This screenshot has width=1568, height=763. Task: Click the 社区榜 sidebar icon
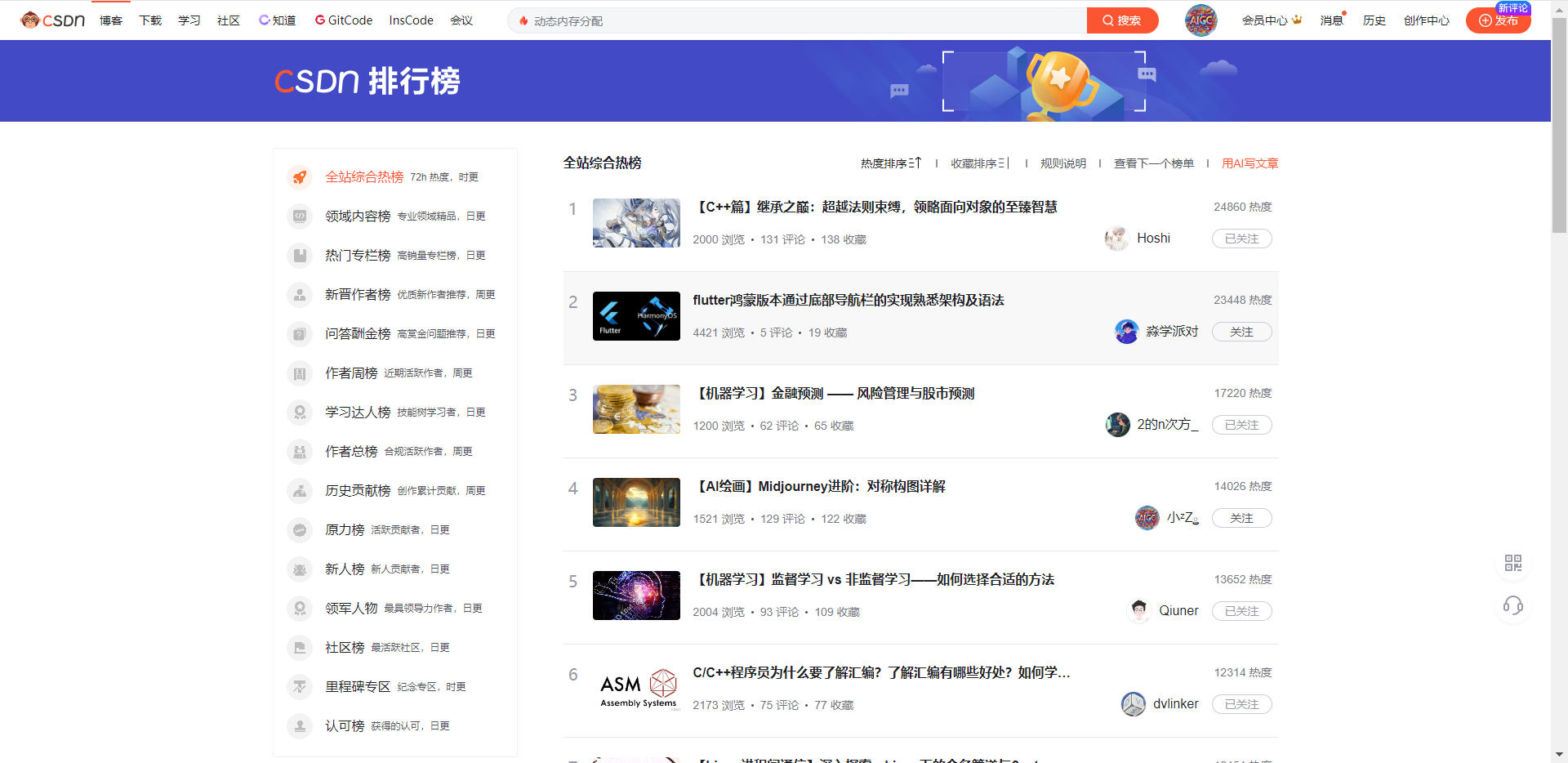[300, 648]
